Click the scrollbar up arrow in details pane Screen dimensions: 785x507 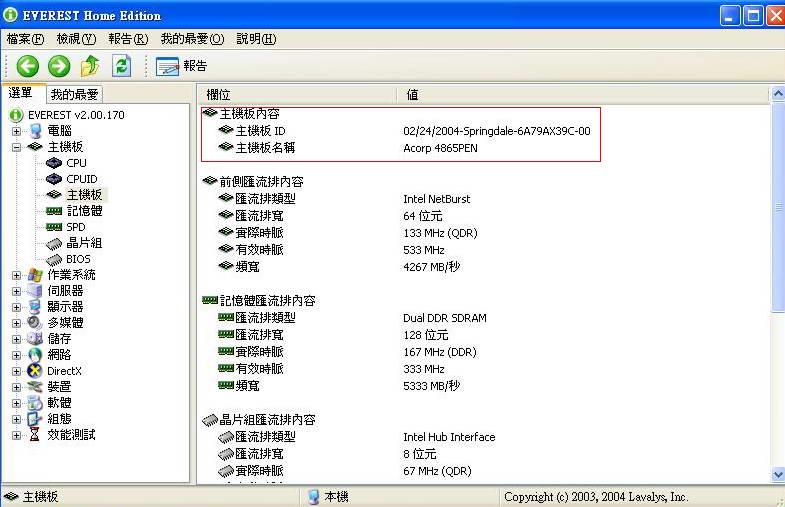tap(777, 94)
